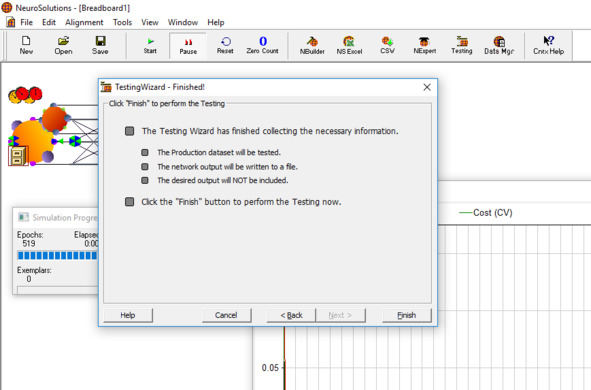The width and height of the screenshot is (591, 390).
Task: Open the Testing wizard toolbar icon
Action: 462,46
